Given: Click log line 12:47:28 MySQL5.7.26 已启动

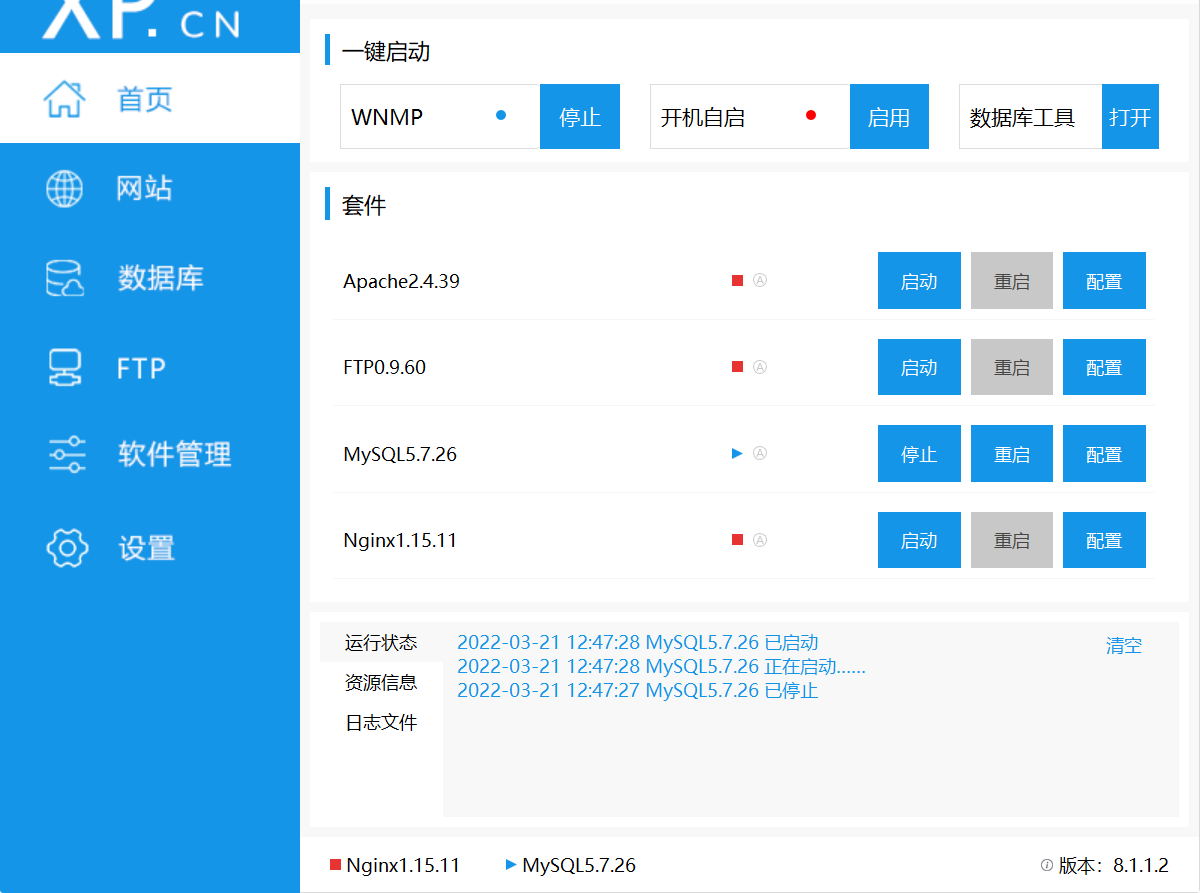Looking at the screenshot, I should pyautogui.click(x=638, y=642).
